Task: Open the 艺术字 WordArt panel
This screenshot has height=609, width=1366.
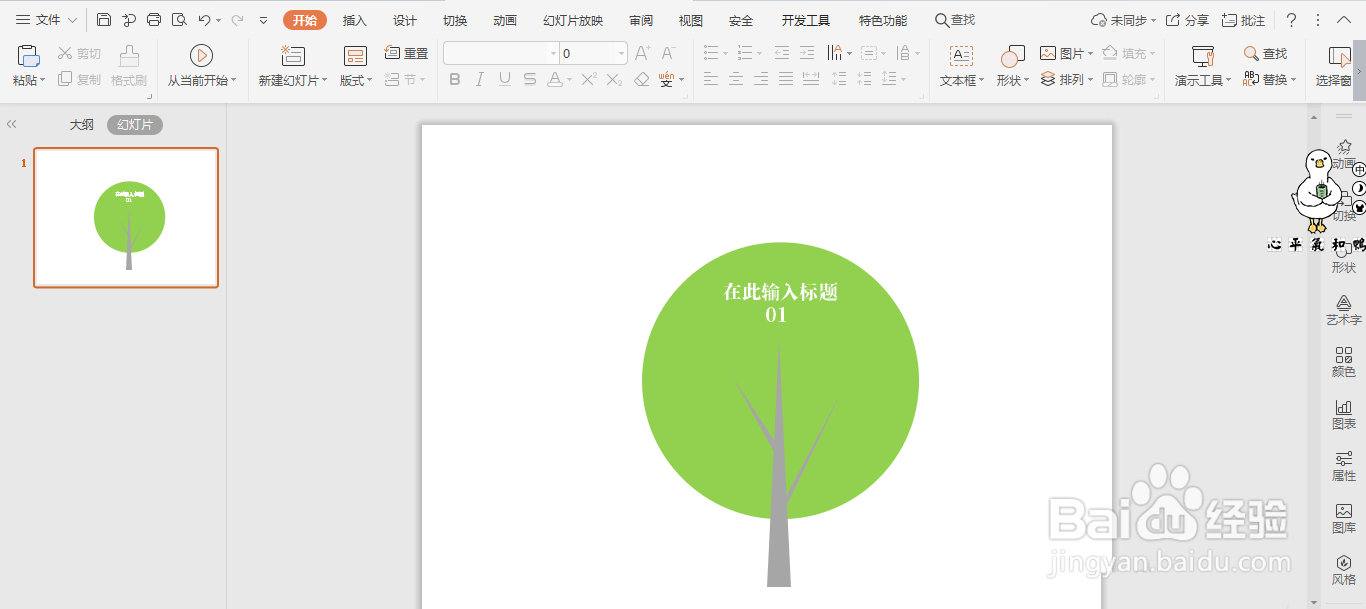Action: click(x=1344, y=310)
